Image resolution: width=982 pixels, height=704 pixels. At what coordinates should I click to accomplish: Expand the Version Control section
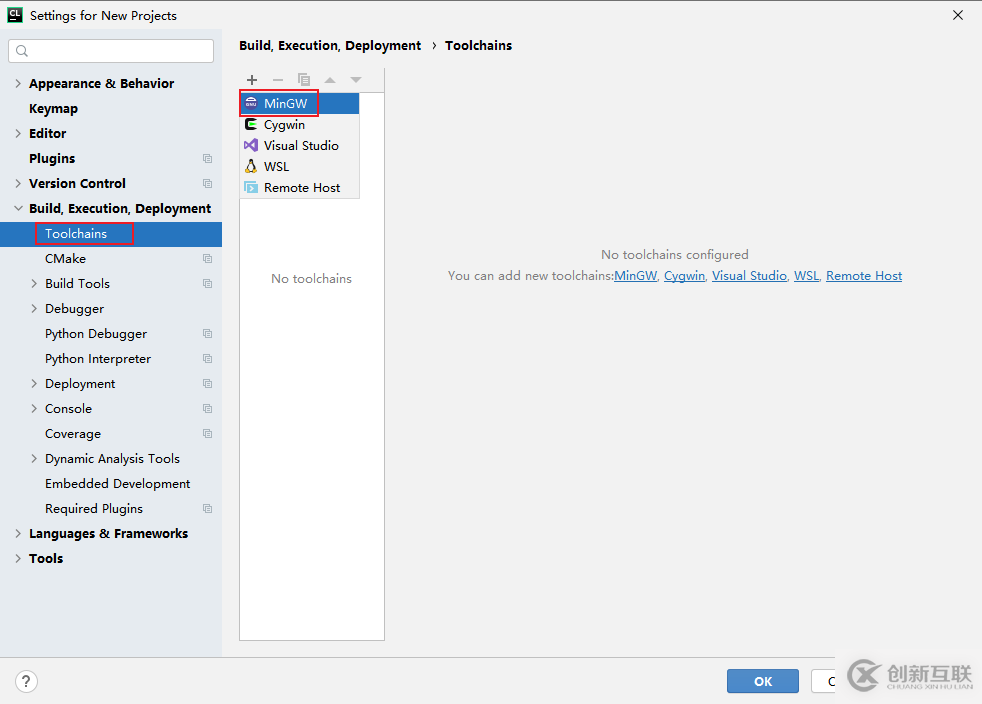tap(18, 184)
